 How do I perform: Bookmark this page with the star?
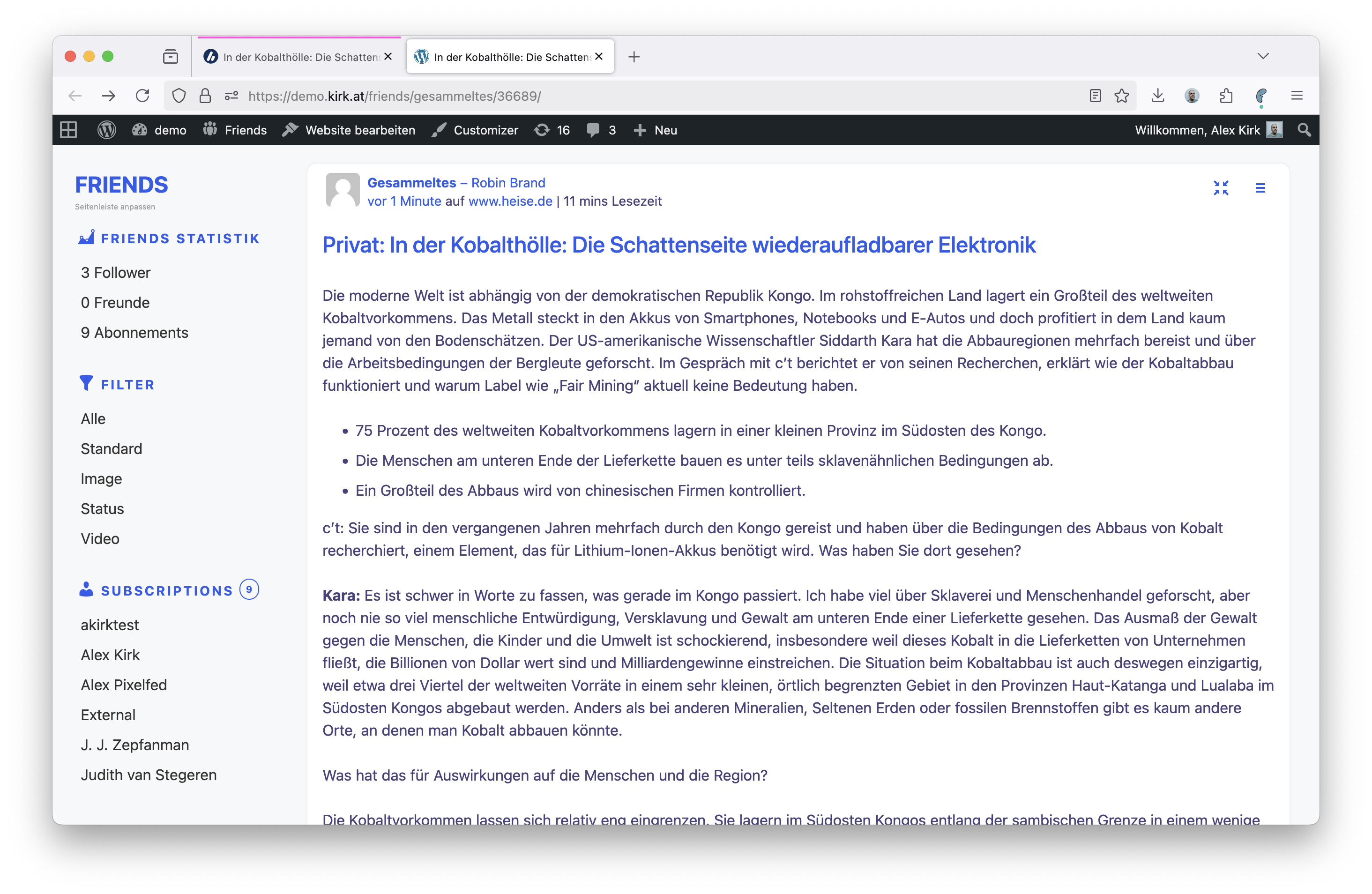pos(1121,96)
